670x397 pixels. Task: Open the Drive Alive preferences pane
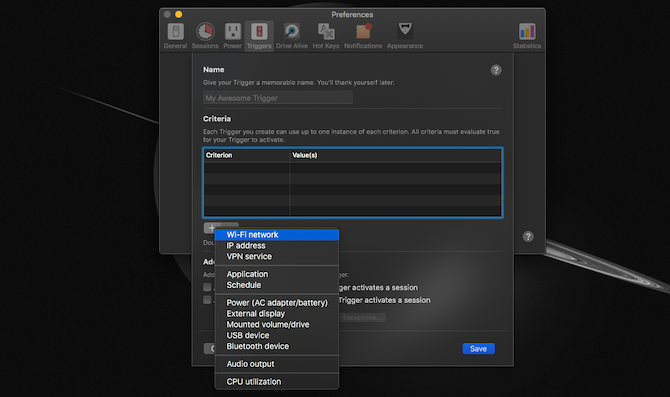tap(292, 36)
